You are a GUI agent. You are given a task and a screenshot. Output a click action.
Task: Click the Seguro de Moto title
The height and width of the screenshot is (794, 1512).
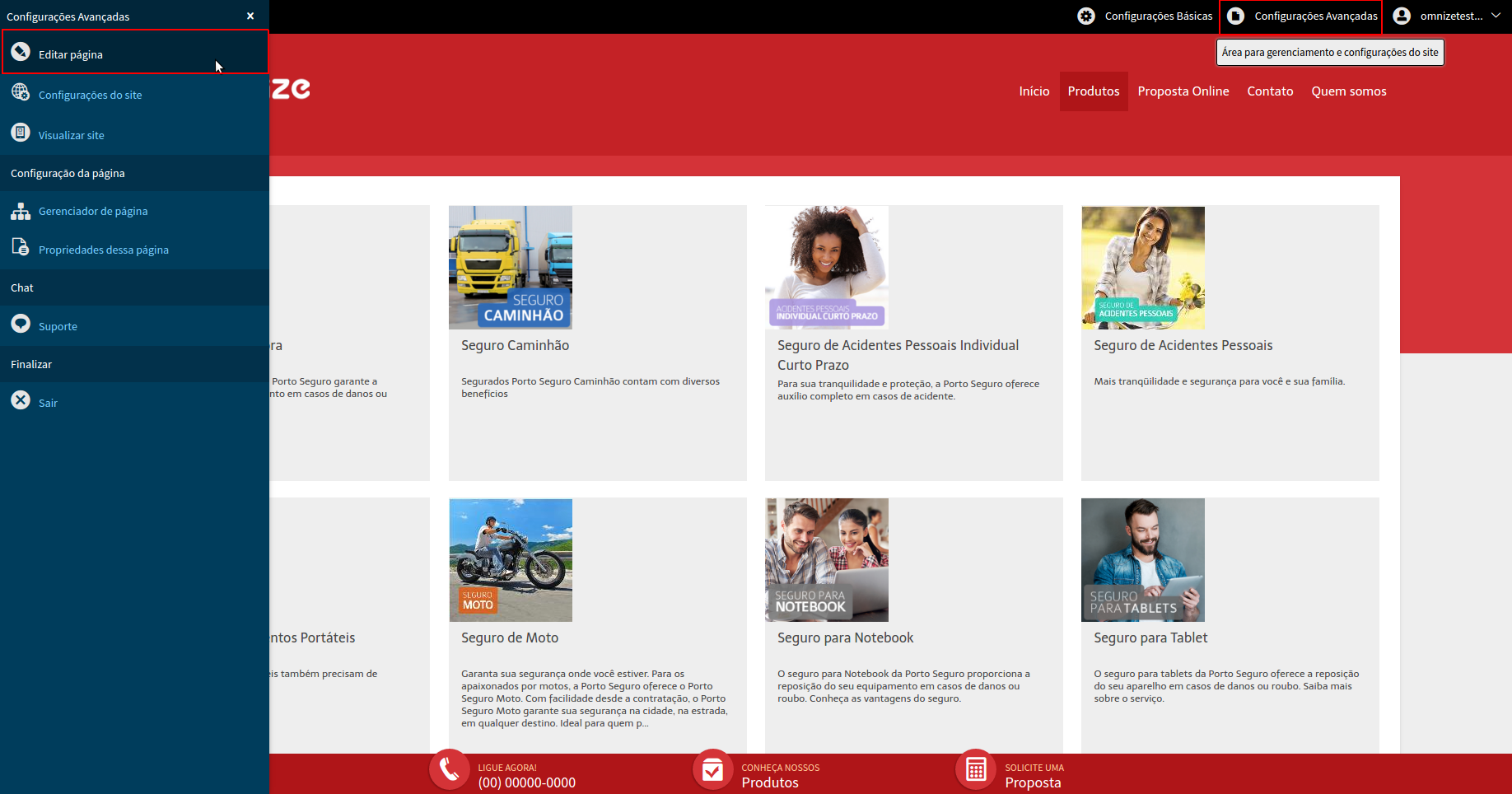coord(510,638)
